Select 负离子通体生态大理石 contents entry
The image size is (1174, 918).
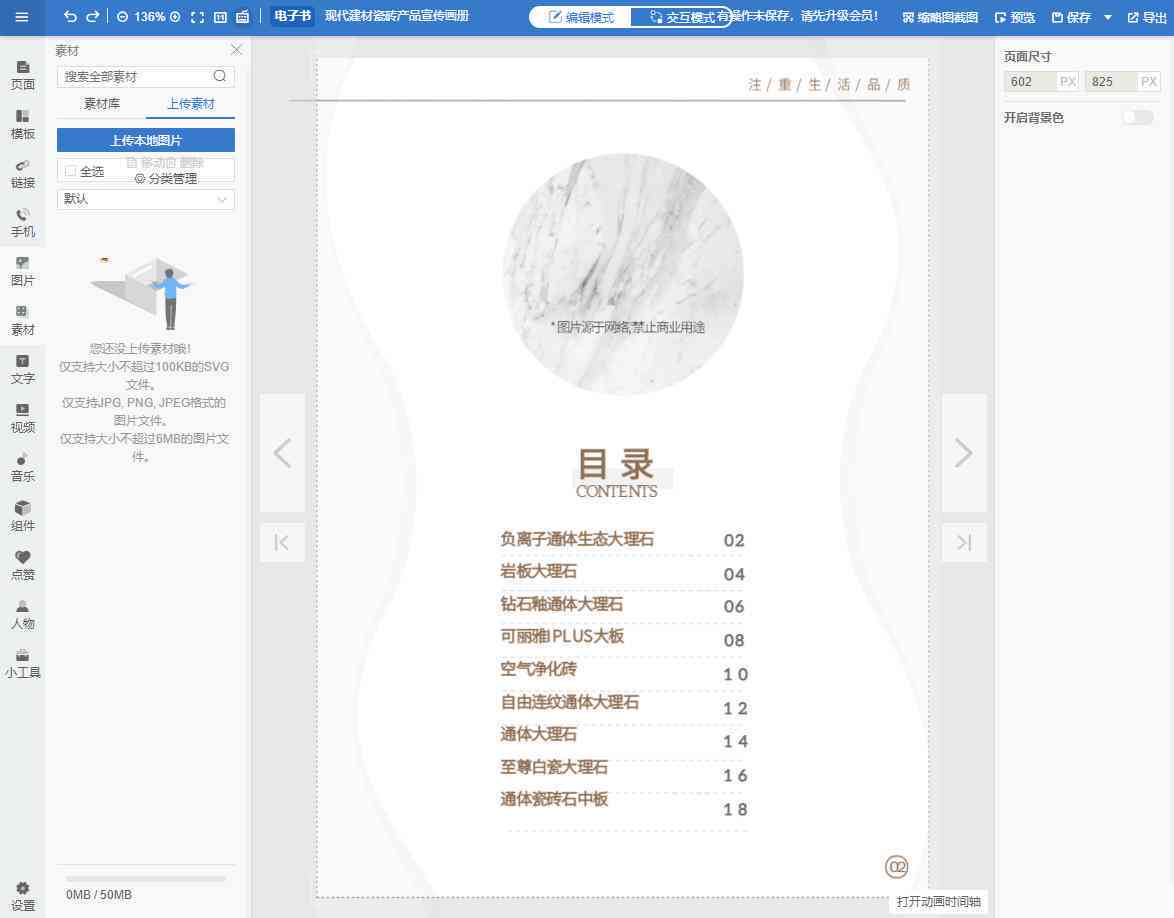[577, 539]
